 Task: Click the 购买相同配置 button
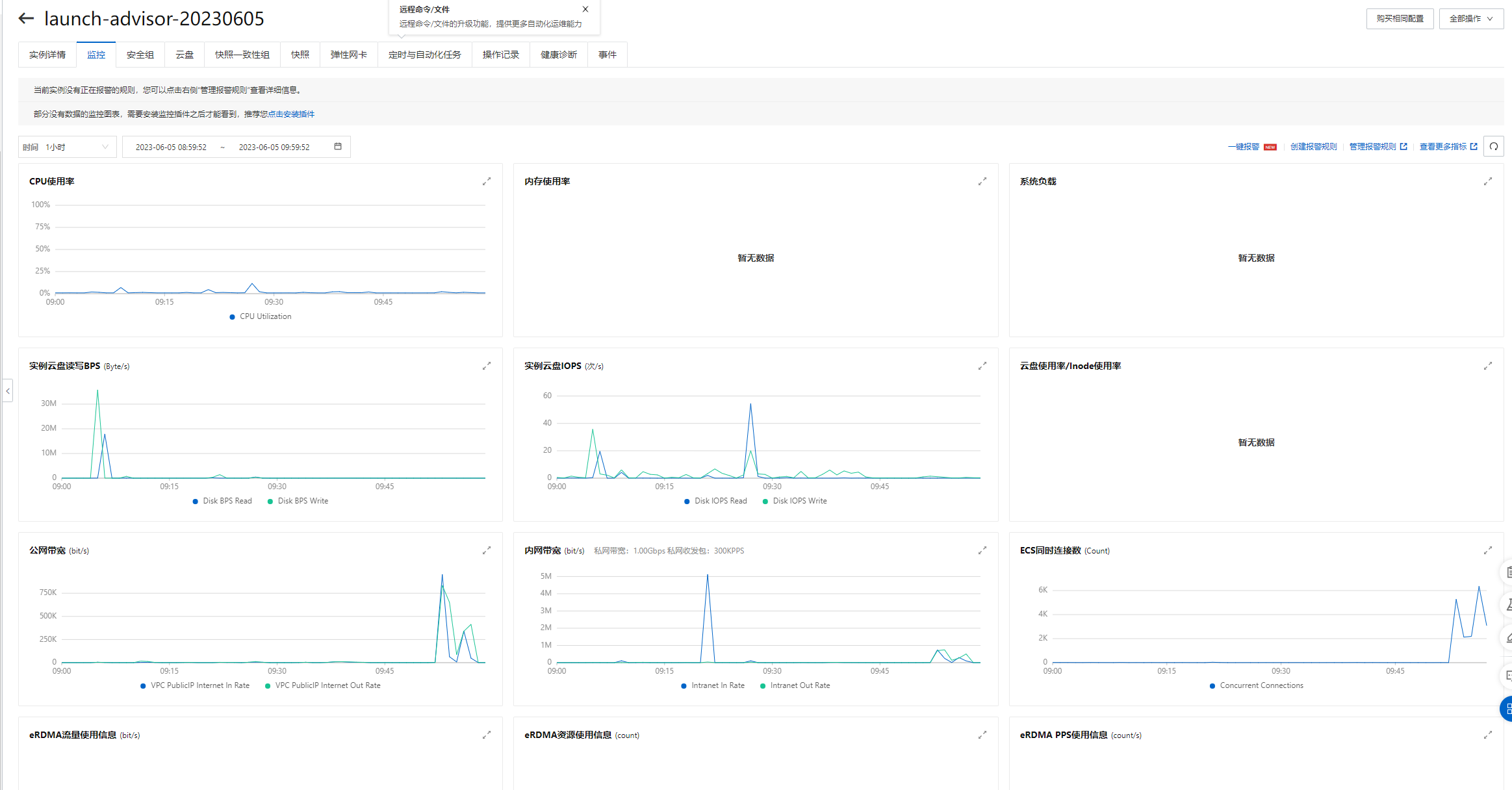(x=1400, y=18)
